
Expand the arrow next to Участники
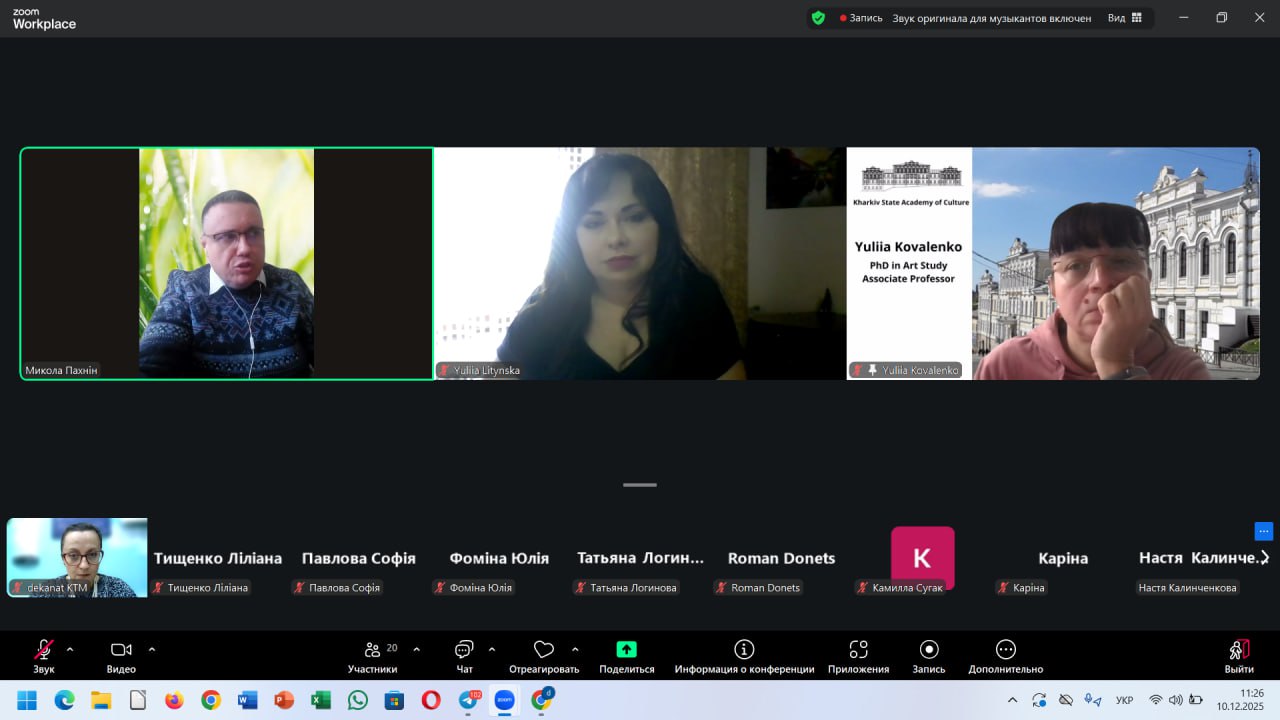416,649
